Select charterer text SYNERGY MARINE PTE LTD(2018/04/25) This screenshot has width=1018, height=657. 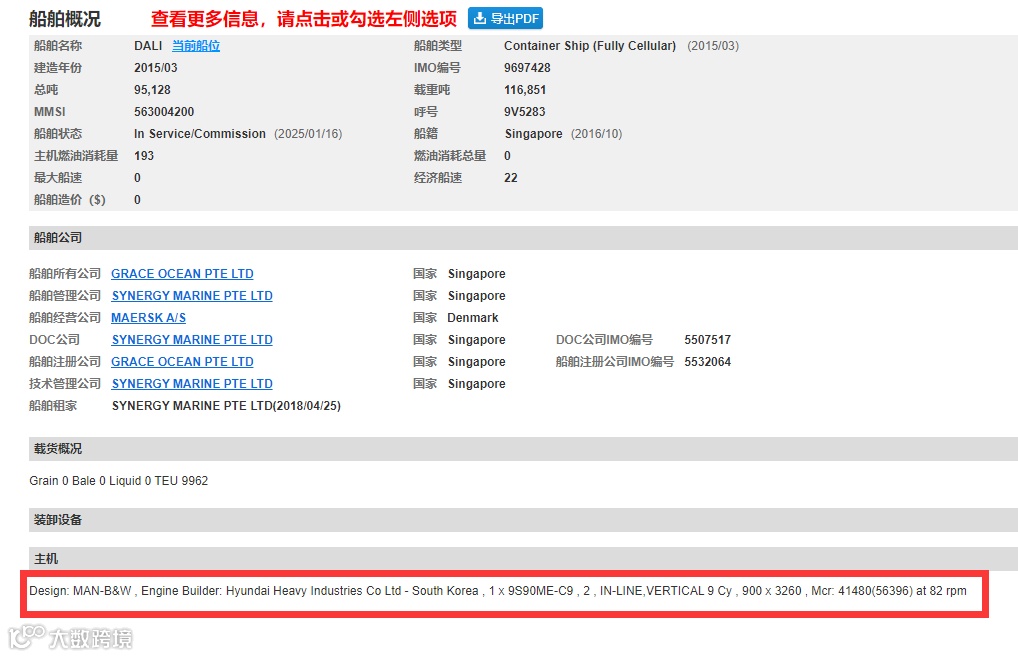(x=226, y=406)
